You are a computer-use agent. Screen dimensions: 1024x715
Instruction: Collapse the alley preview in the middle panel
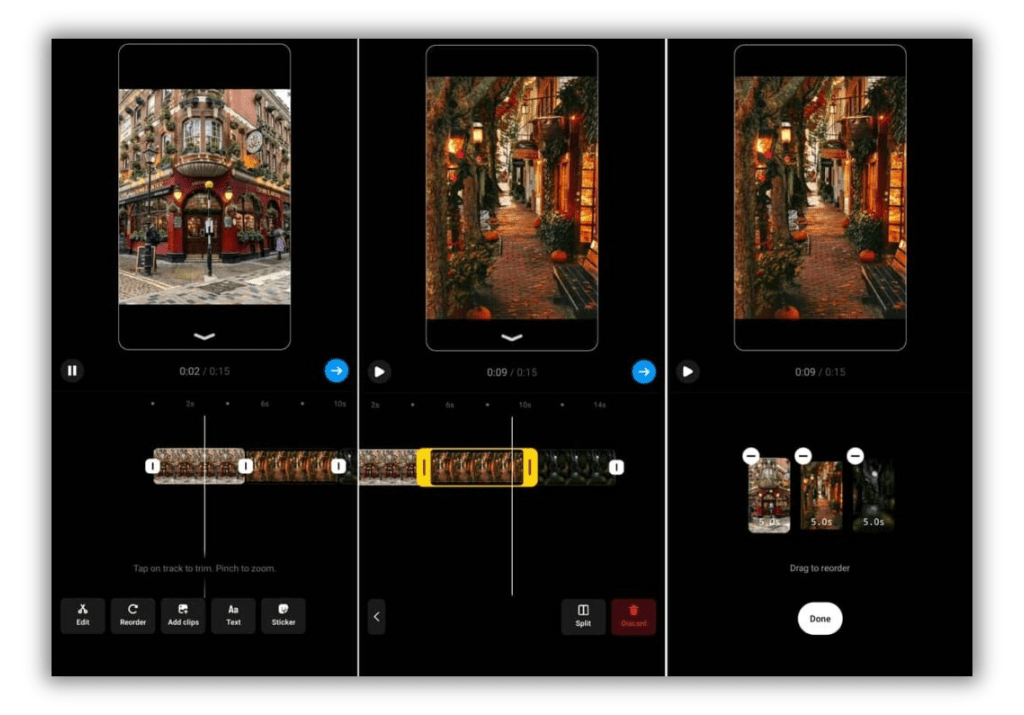512,337
